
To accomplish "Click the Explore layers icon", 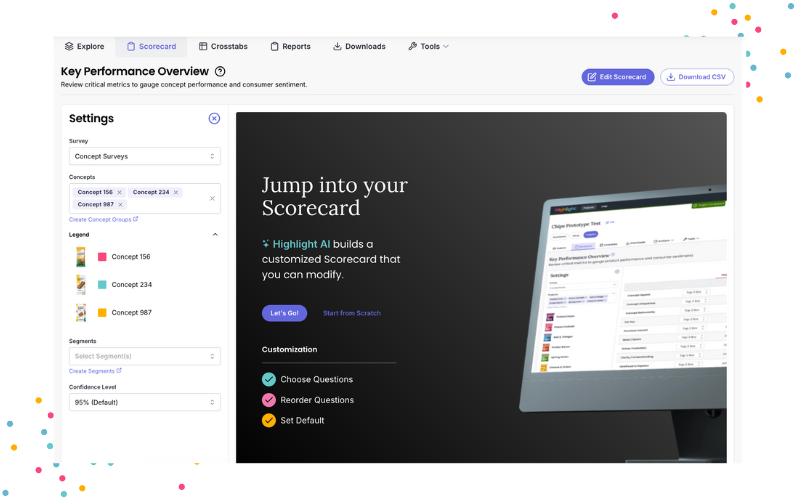I will [x=69, y=46].
